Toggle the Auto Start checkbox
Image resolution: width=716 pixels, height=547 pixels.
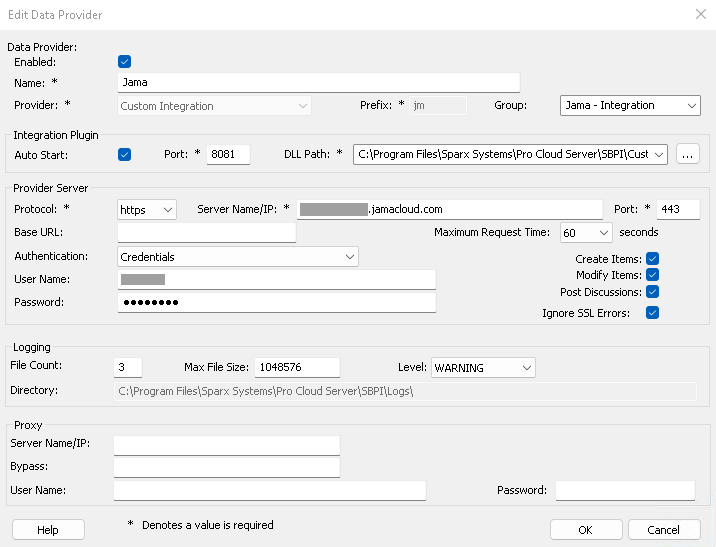coord(125,155)
